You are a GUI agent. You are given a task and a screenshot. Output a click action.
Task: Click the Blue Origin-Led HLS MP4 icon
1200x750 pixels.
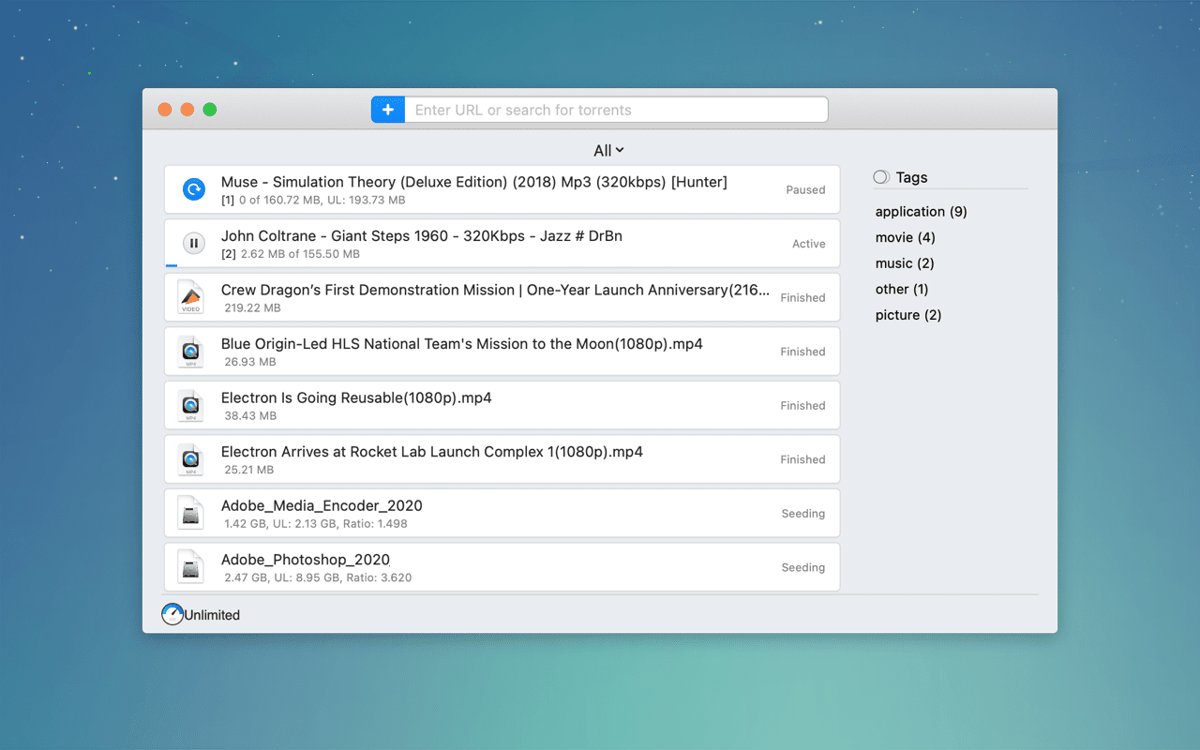tap(190, 351)
